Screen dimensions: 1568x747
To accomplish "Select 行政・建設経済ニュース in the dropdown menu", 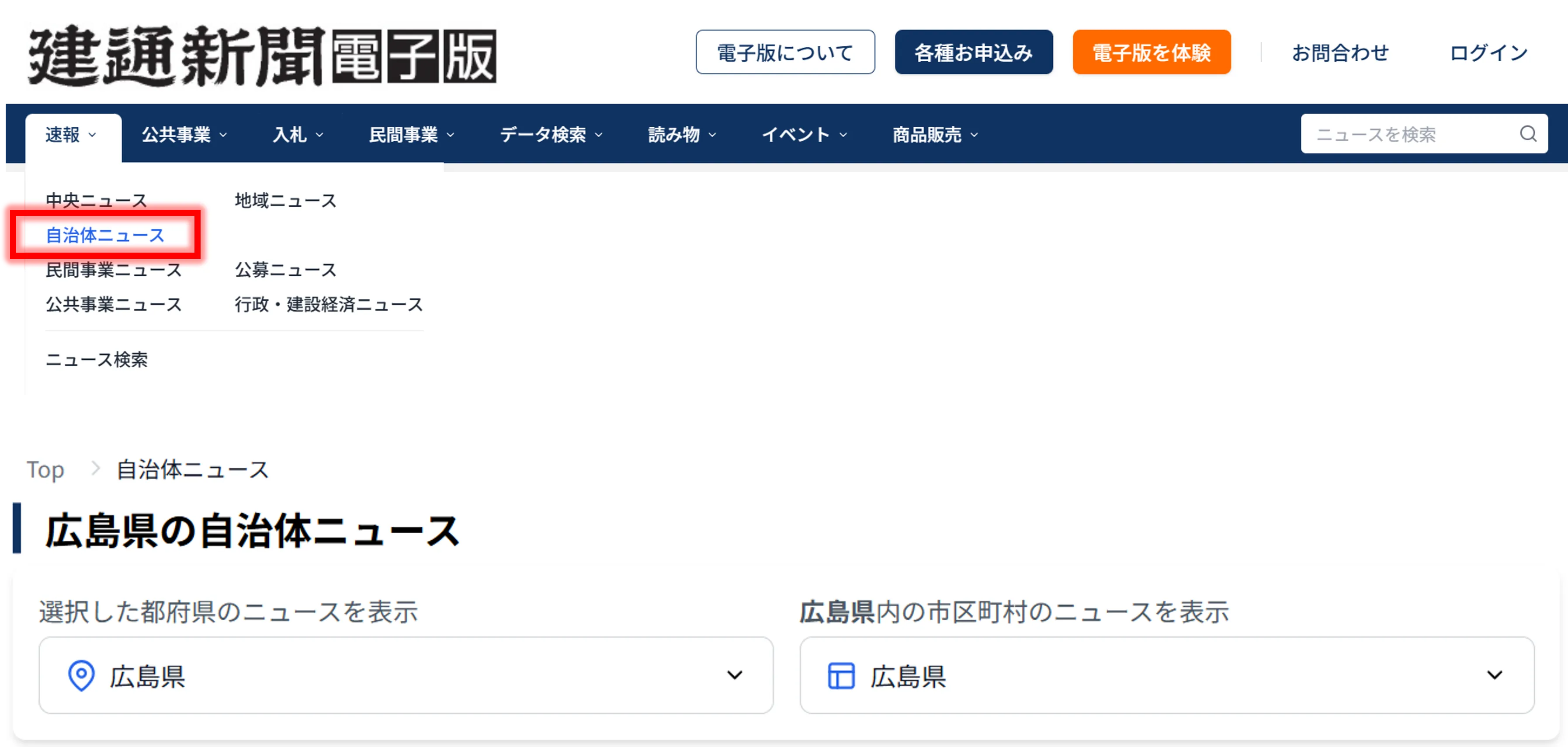I will (329, 304).
